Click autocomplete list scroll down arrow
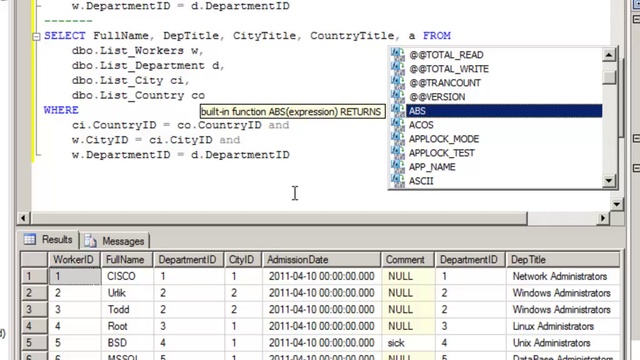This screenshot has height=360, width=640. pos(609,180)
